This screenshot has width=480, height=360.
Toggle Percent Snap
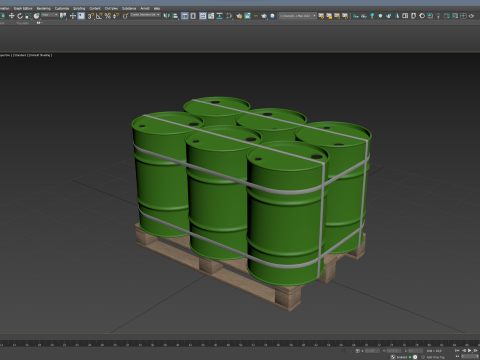coord(107,16)
